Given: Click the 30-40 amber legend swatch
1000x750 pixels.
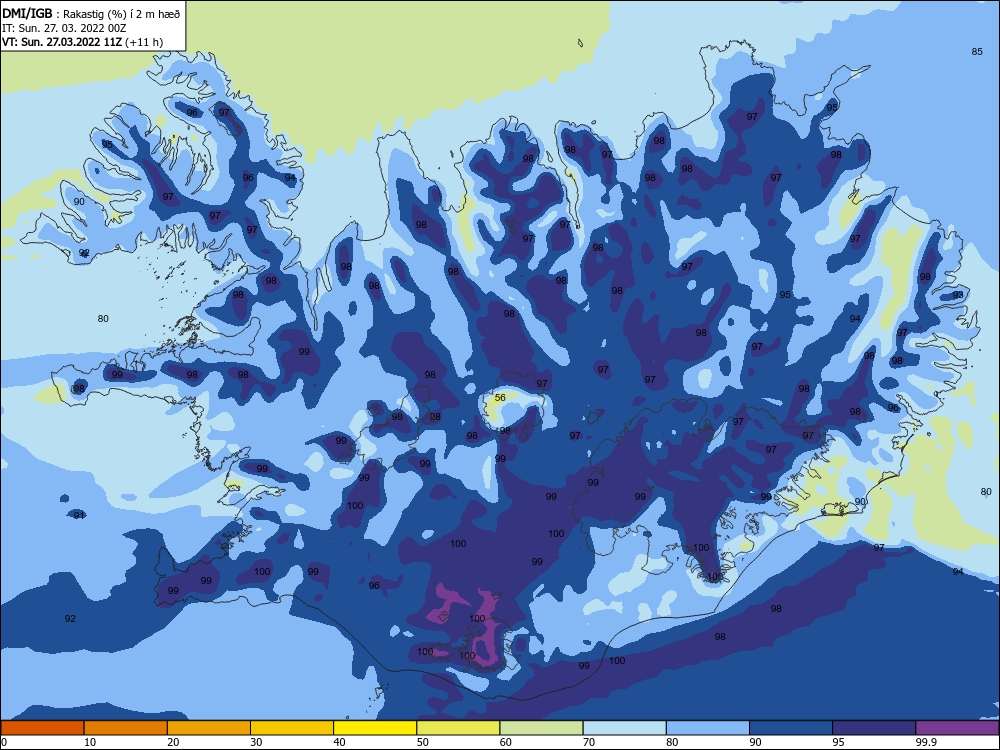Looking at the screenshot, I should 292,728.
